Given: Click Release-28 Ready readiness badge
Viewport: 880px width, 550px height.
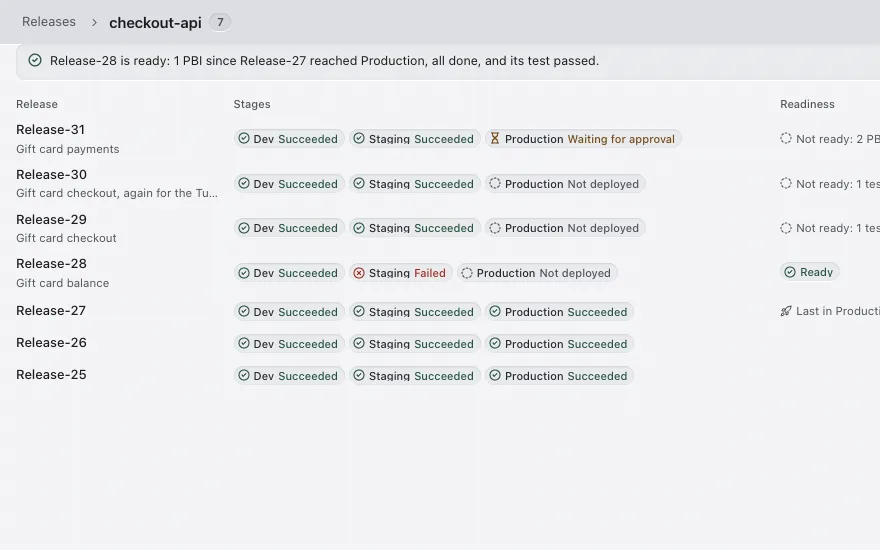Looking at the screenshot, I should (809, 272).
